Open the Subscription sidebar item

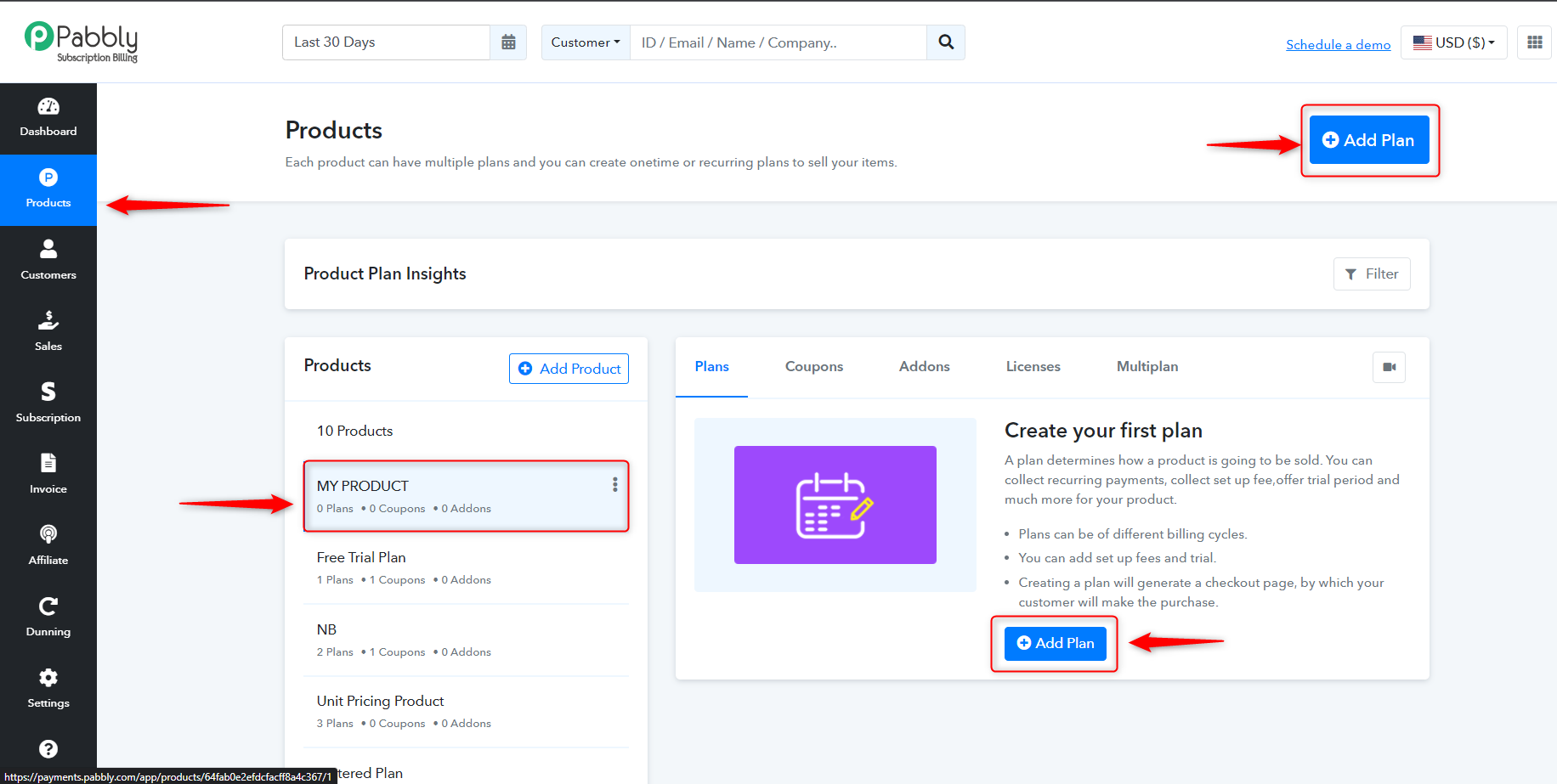point(48,403)
